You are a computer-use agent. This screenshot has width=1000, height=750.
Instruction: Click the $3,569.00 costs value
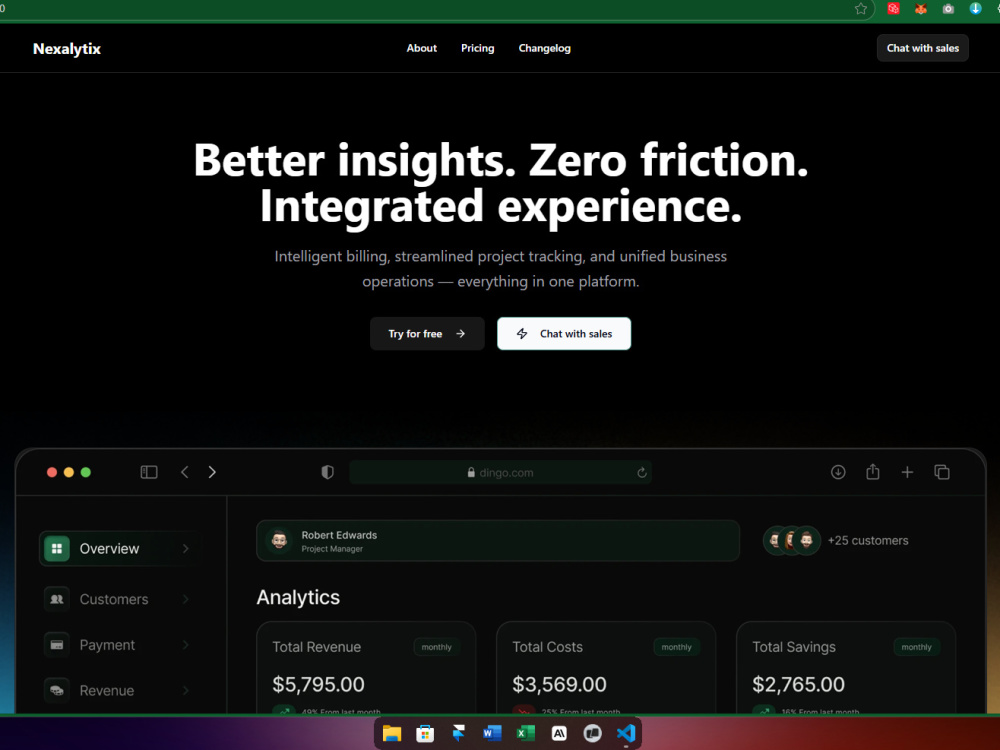[559, 684]
